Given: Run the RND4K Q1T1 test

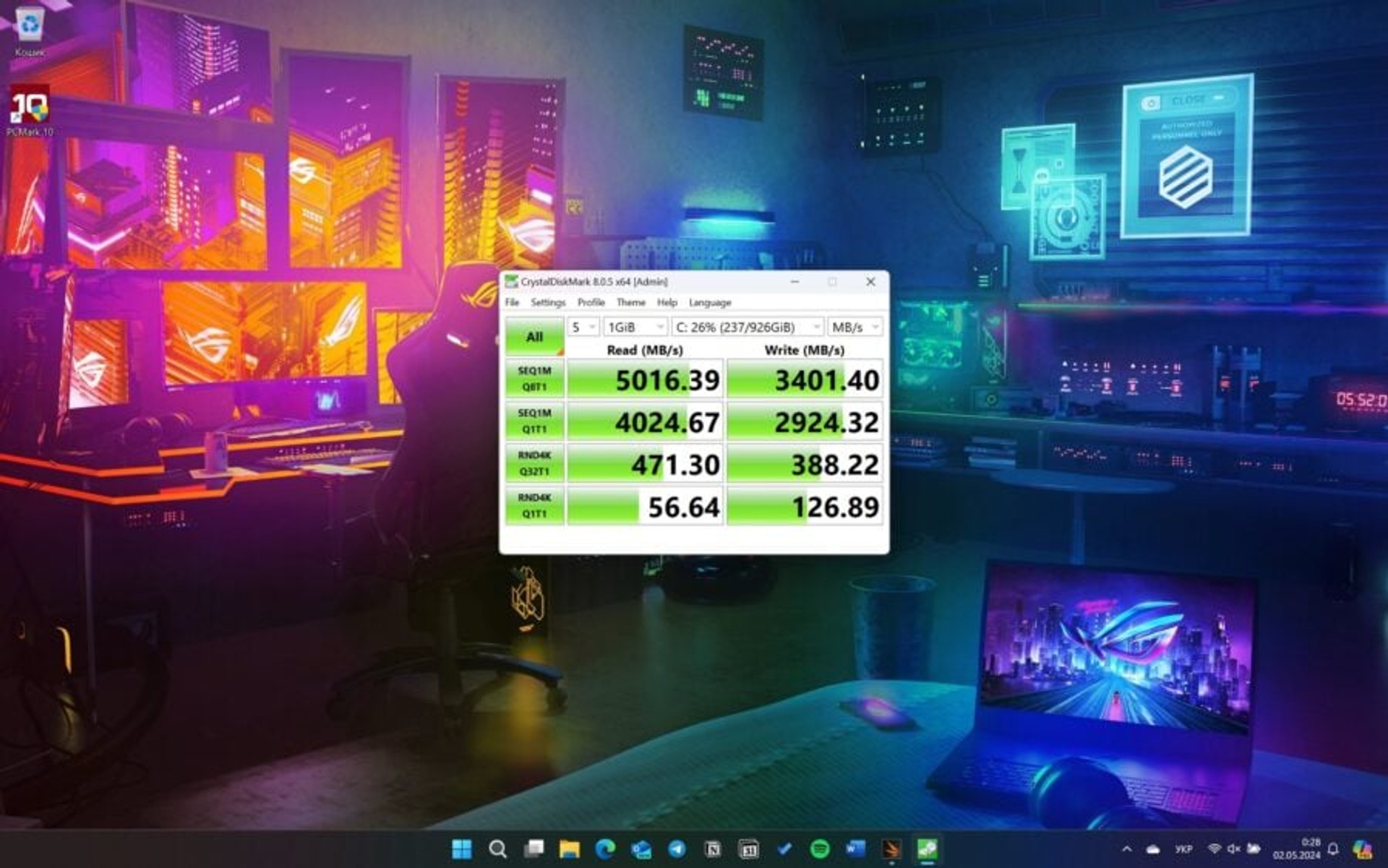Looking at the screenshot, I should point(534,505).
